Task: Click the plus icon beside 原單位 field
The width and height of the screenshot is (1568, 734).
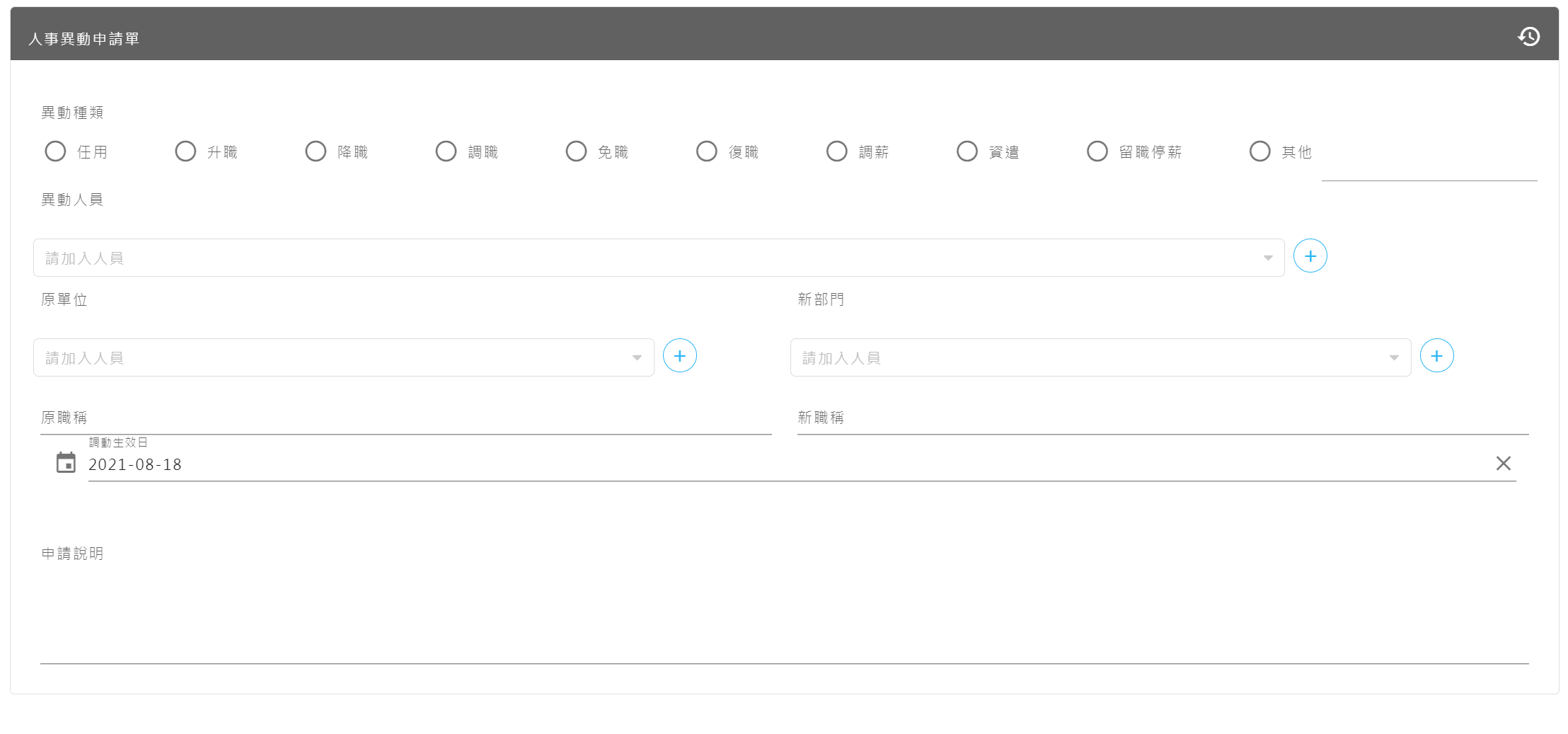Action: (x=679, y=356)
